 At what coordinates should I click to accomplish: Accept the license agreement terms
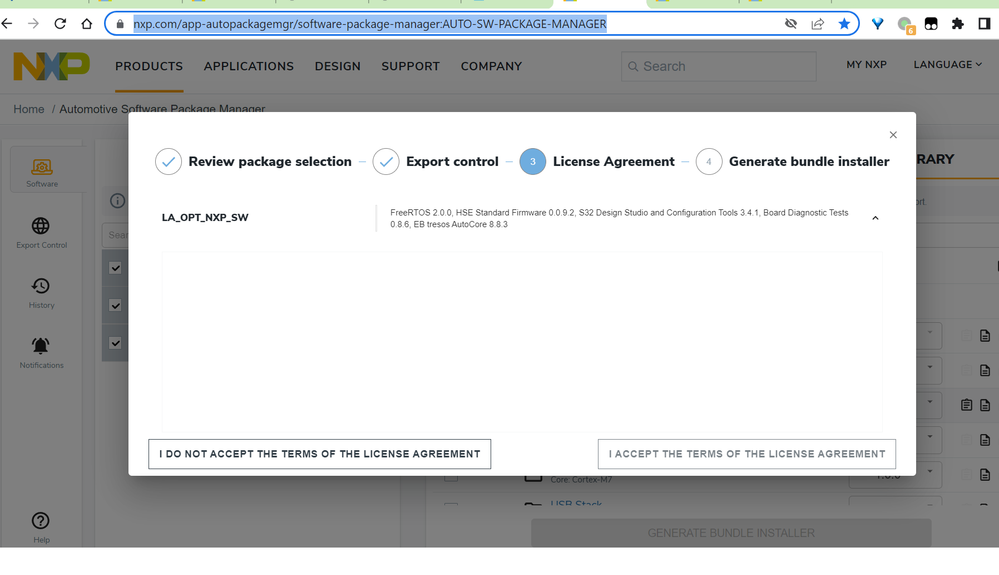coord(747,454)
